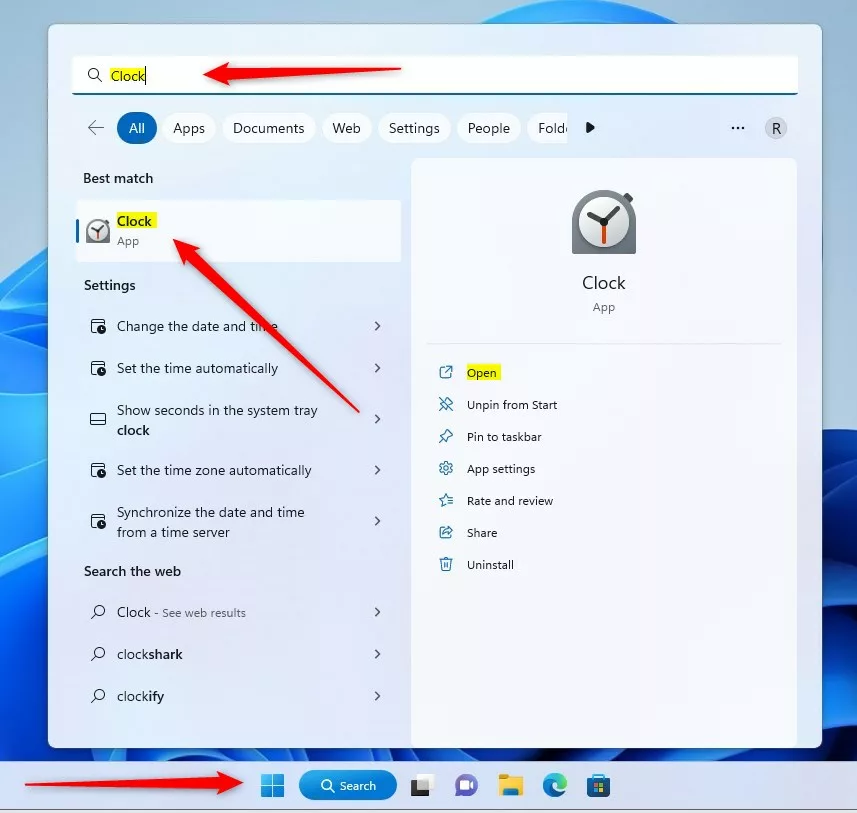
Task: Launch Microsoft Store from the taskbar
Action: point(598,786)
